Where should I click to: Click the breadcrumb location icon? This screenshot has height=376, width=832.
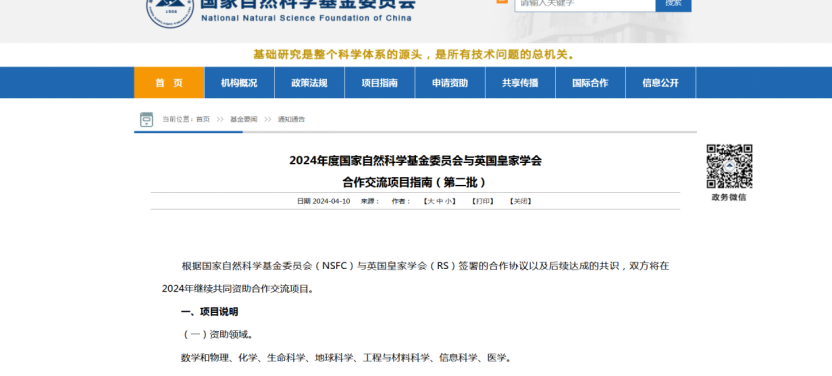[146, 119]
